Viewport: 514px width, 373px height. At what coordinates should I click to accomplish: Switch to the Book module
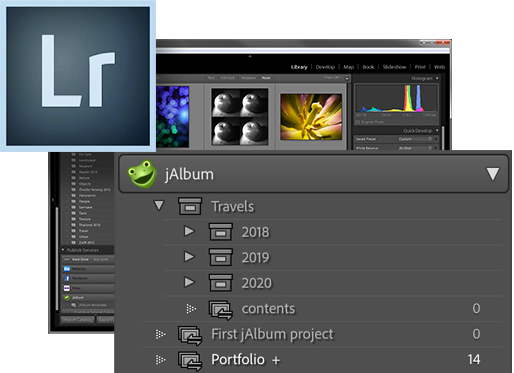point(368,67)
